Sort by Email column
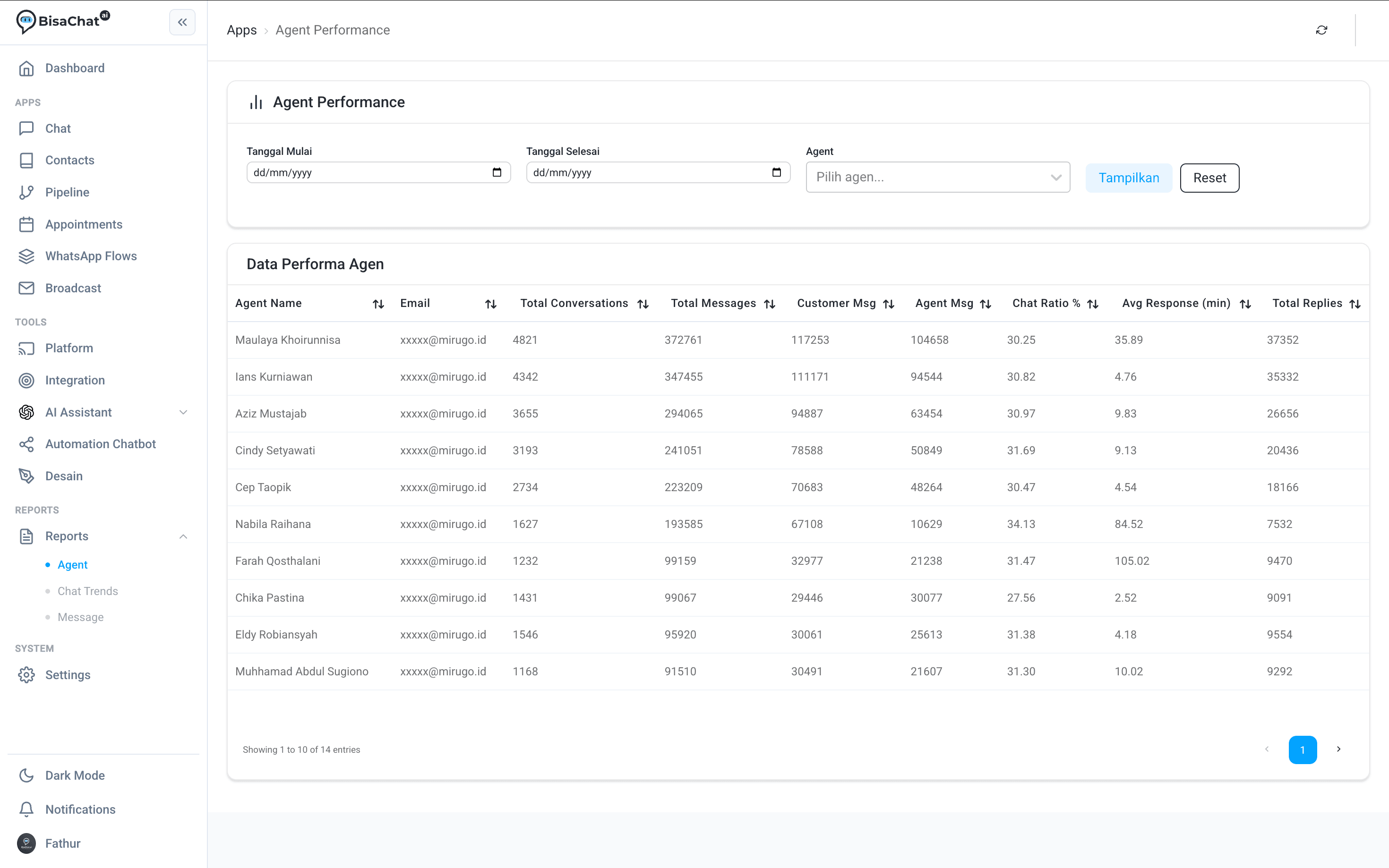This screenshot has width=1389, height=868. coord(490,304)
